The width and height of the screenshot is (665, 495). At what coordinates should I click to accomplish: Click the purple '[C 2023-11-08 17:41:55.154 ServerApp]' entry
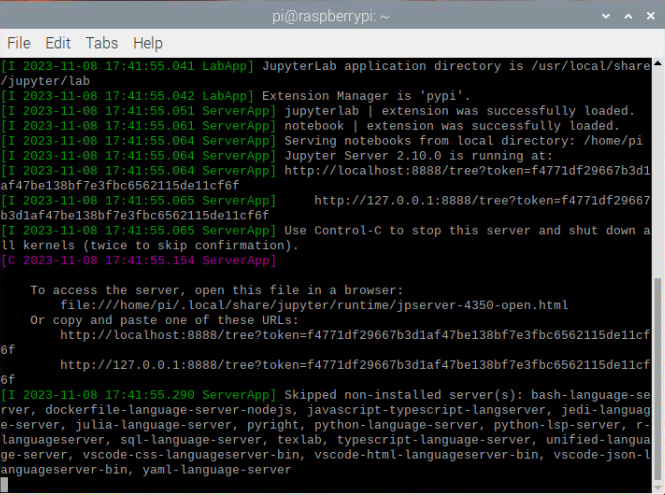tap(138, 260)
